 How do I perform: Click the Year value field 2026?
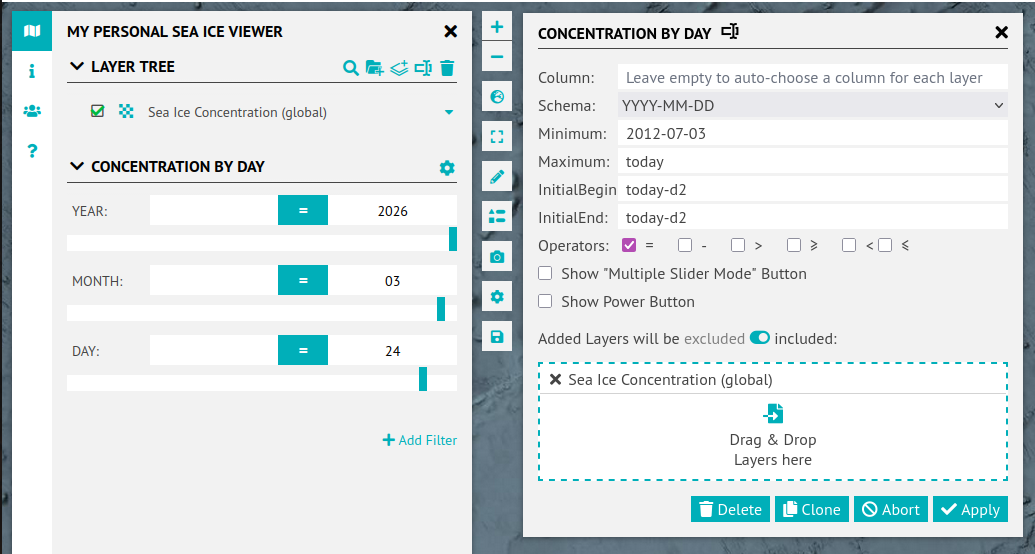(x=393, y=211)
